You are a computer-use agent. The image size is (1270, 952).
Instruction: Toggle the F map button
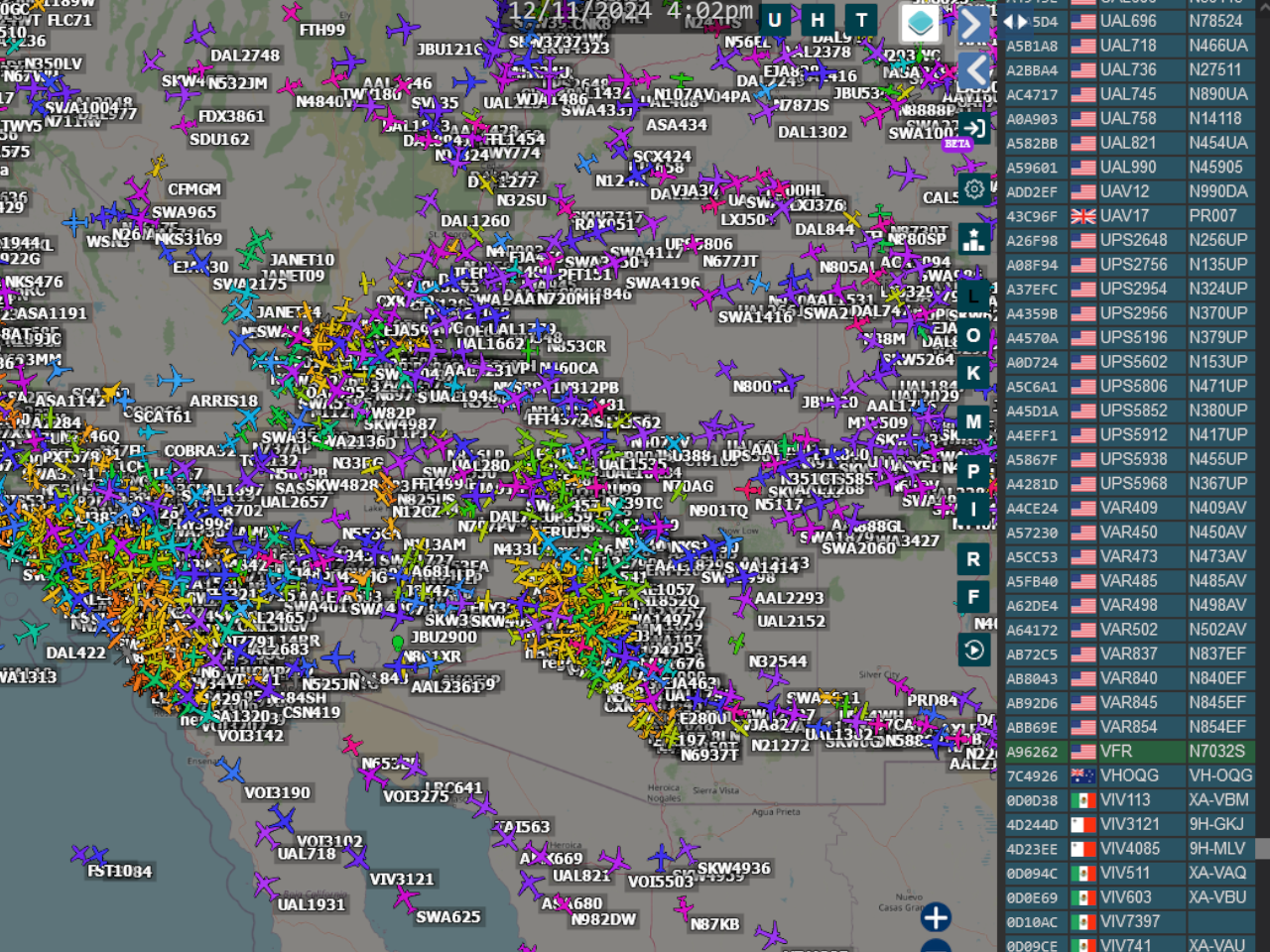click(x=973, y=597)
